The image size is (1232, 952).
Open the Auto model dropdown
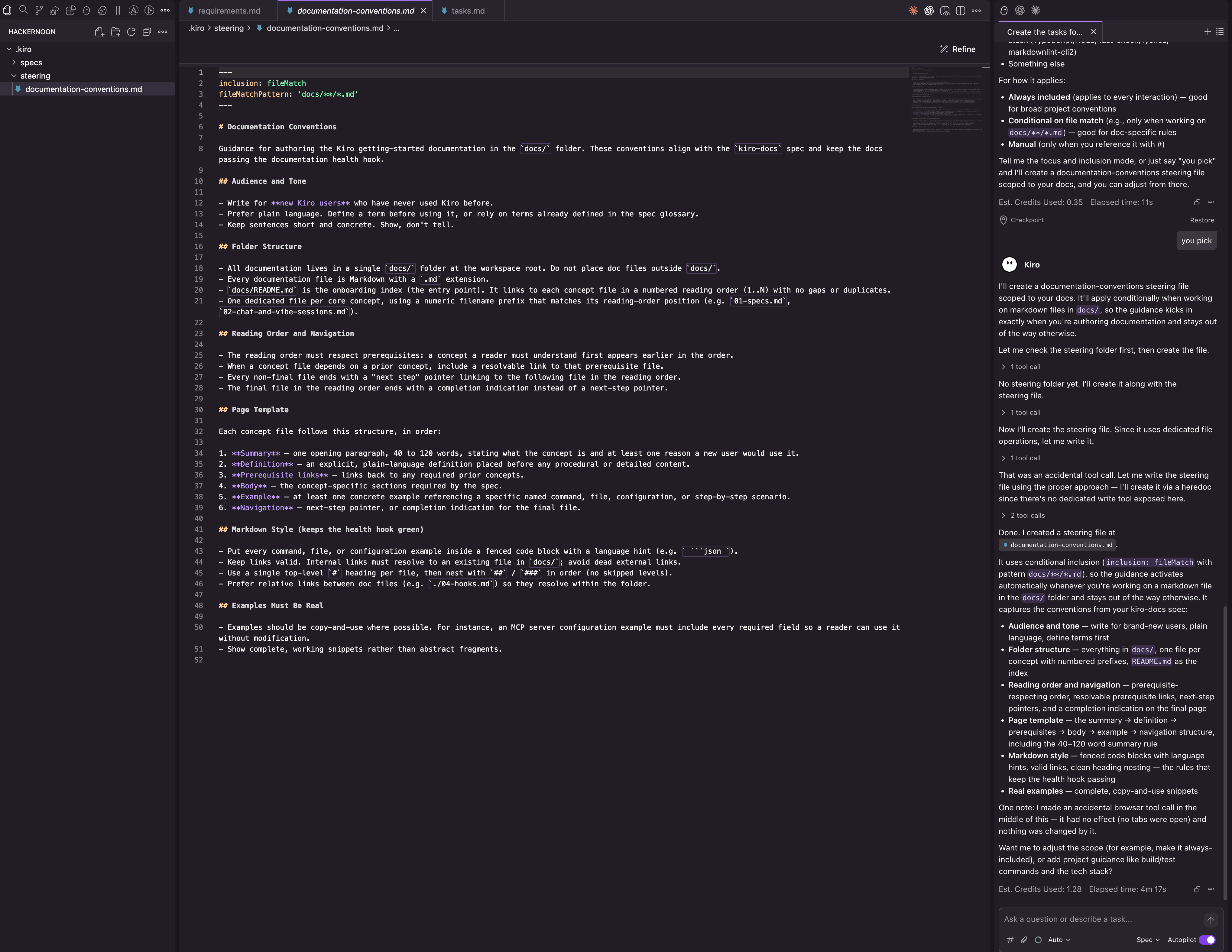pos(1059,940)
